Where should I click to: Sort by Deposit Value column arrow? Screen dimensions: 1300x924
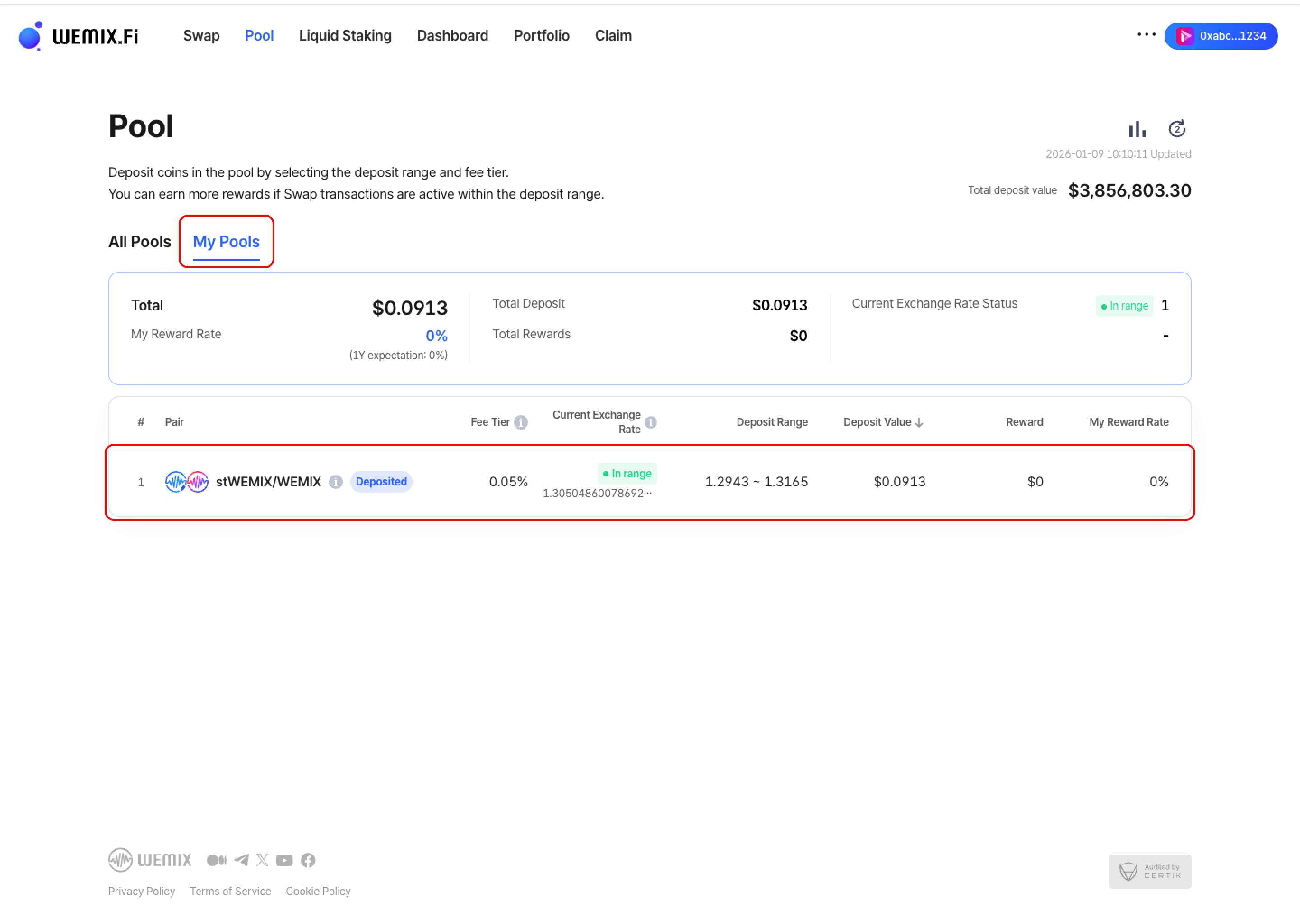pos(919,422)
